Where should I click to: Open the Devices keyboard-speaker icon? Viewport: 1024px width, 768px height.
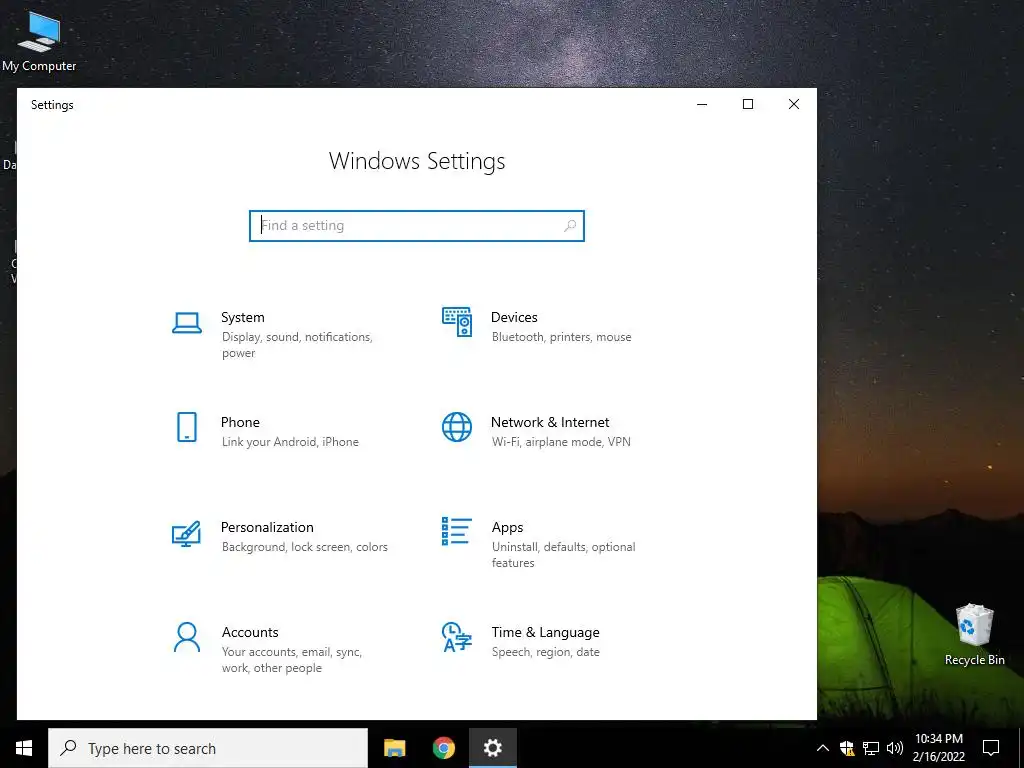coord(456,322)
